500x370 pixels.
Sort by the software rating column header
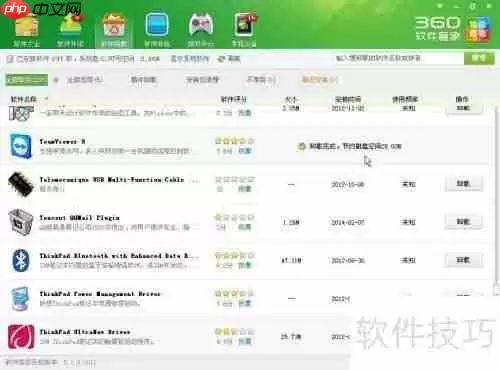pos(234,99)
